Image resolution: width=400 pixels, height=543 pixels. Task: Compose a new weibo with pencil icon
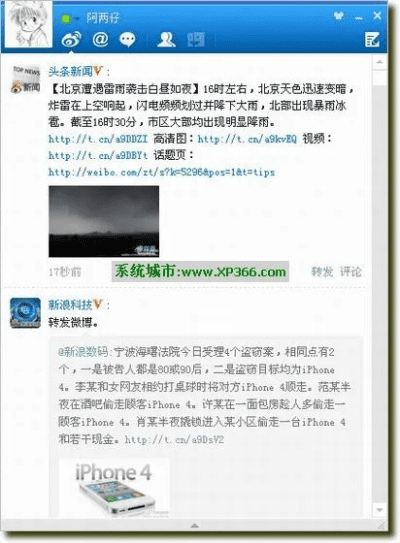coord(372,39)
